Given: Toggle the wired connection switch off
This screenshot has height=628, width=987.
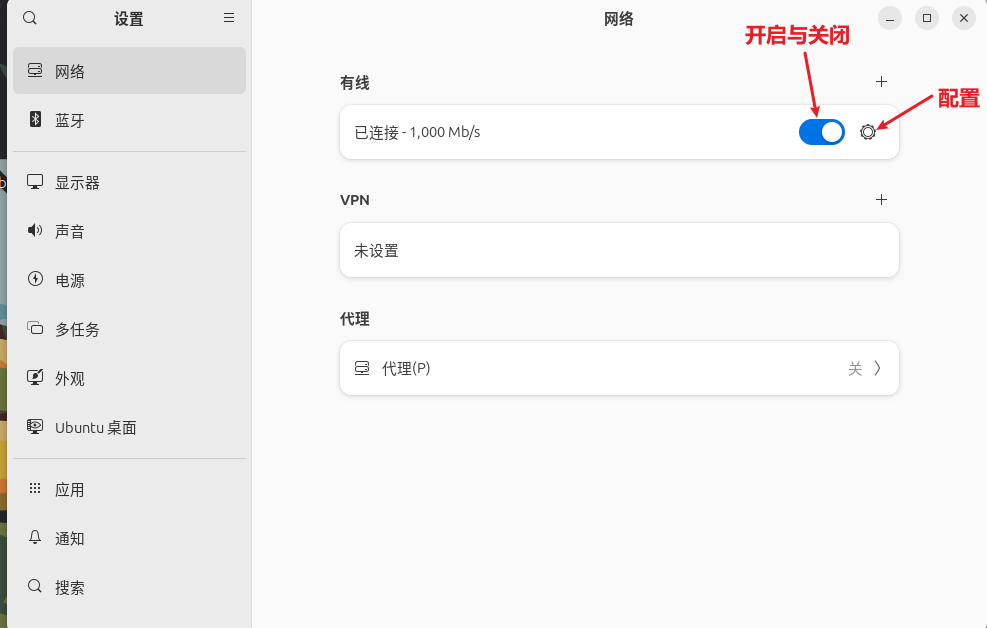Looking at the screenshot, I should click(x=821, y=132).
